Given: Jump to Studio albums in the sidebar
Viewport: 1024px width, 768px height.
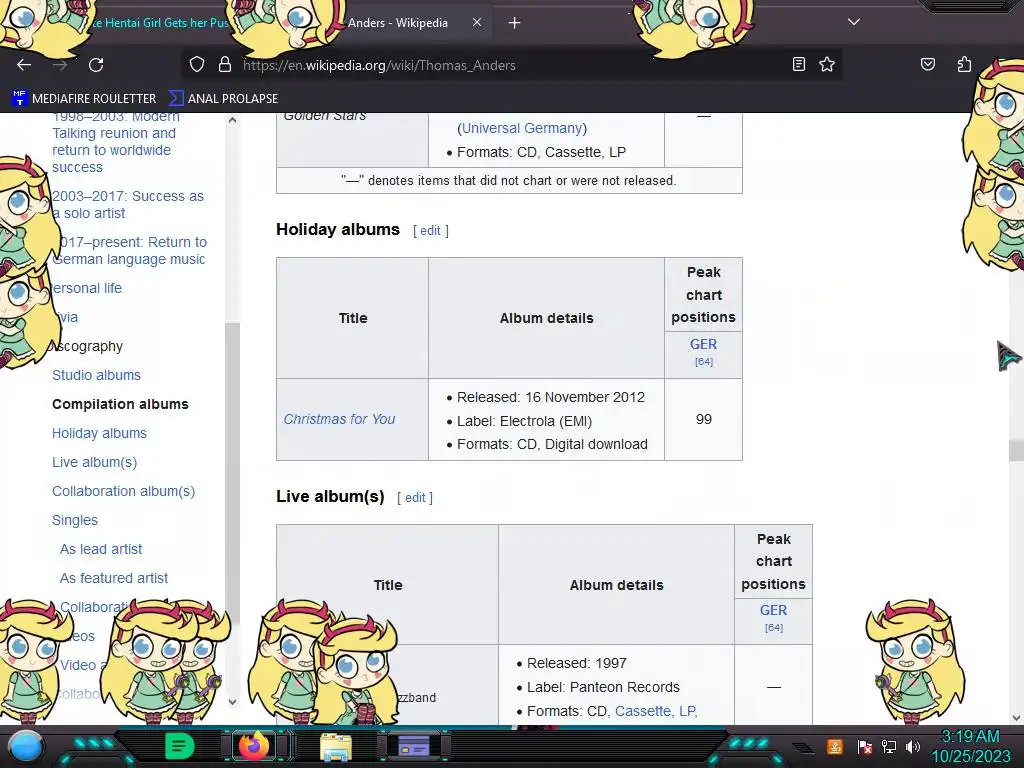Looking at the screenshot, I should 97,376.
